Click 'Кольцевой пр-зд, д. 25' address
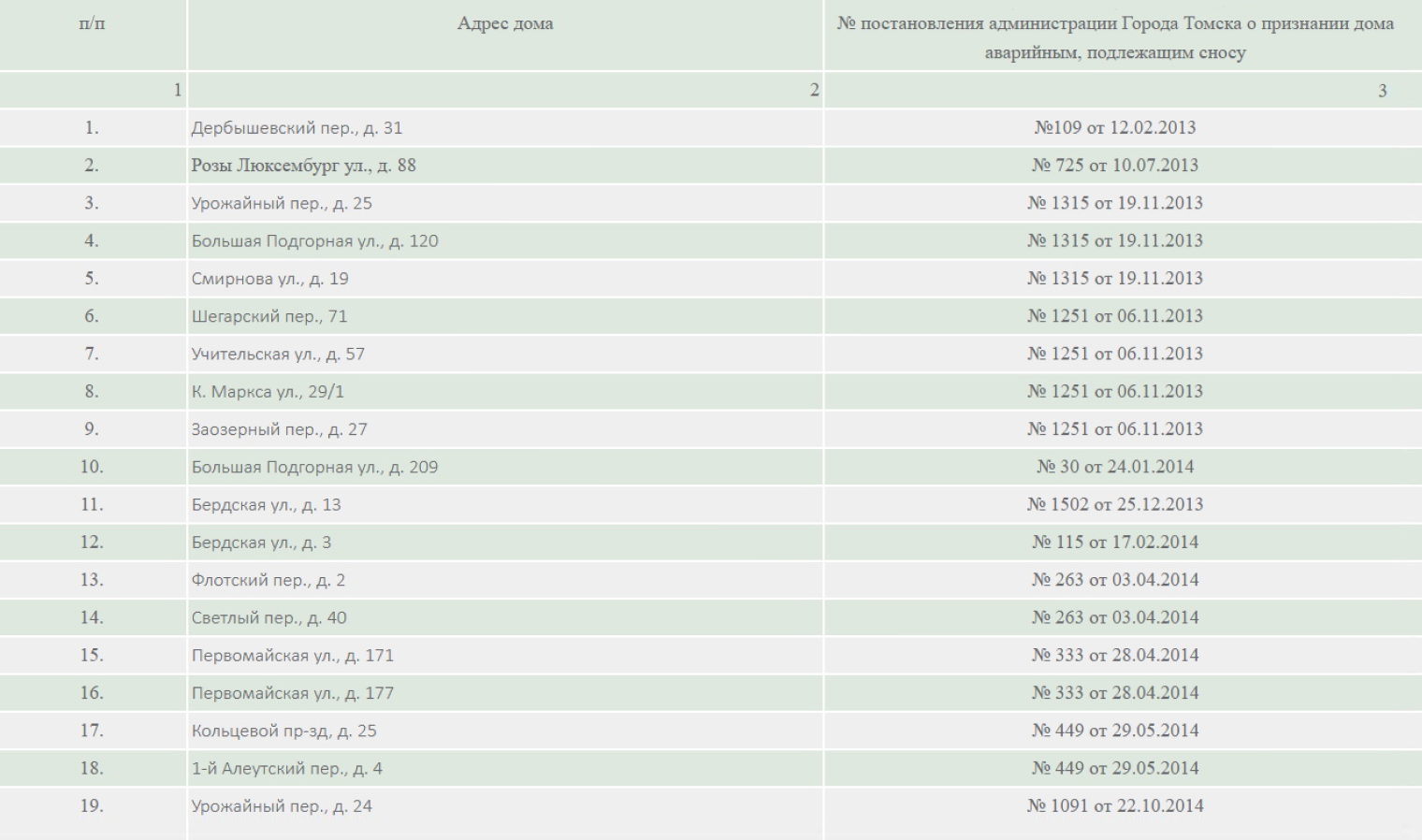The image size is (1422, 840). pos(283,731)
